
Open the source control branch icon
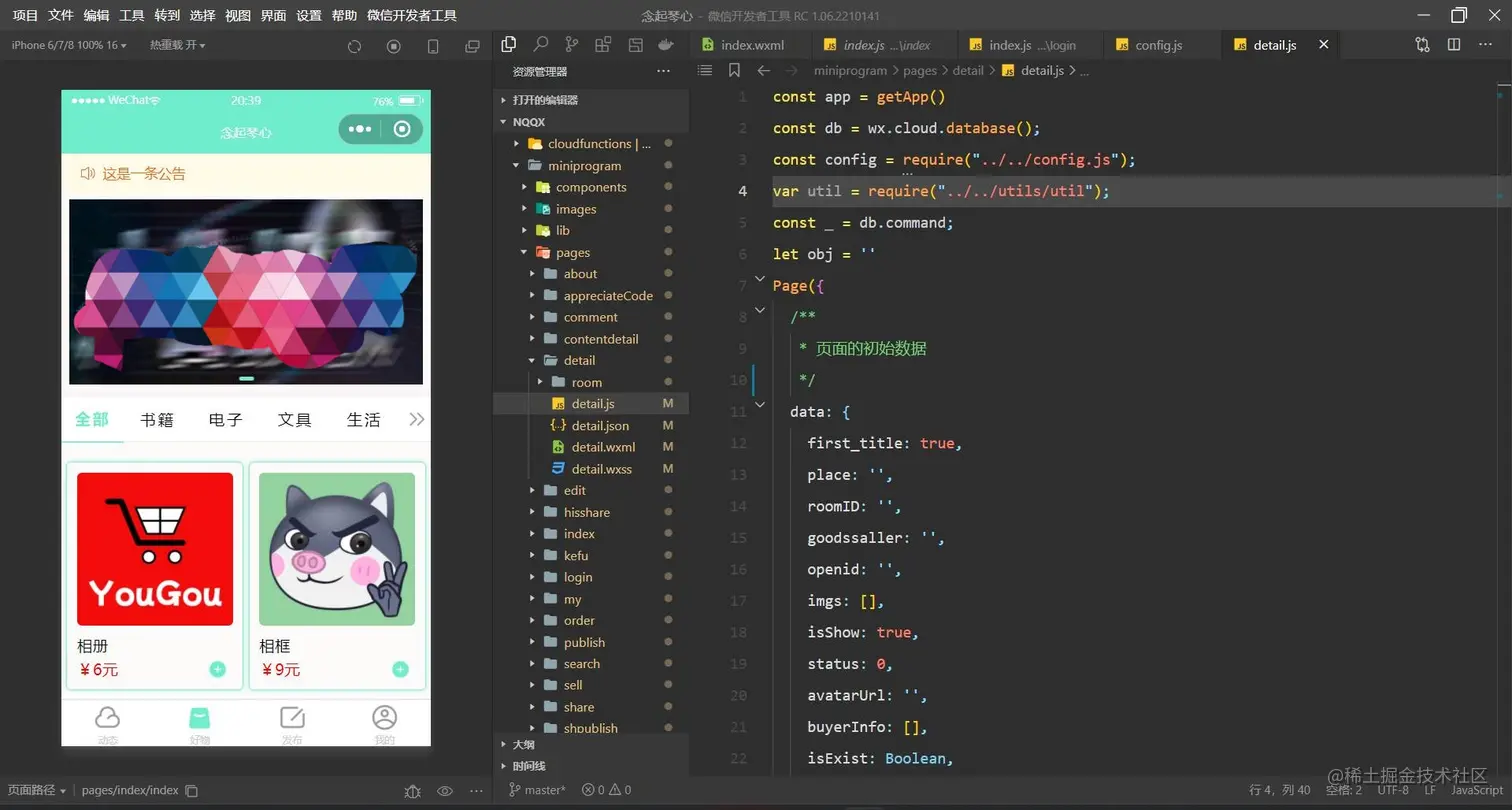click(571, 44)
